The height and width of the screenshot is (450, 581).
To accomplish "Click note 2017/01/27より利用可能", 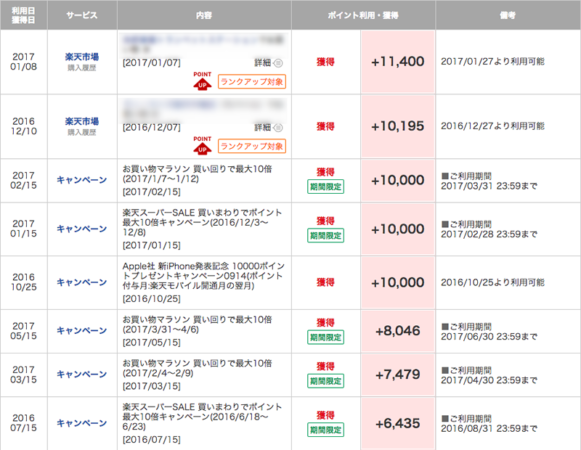I will pos(492,62).
